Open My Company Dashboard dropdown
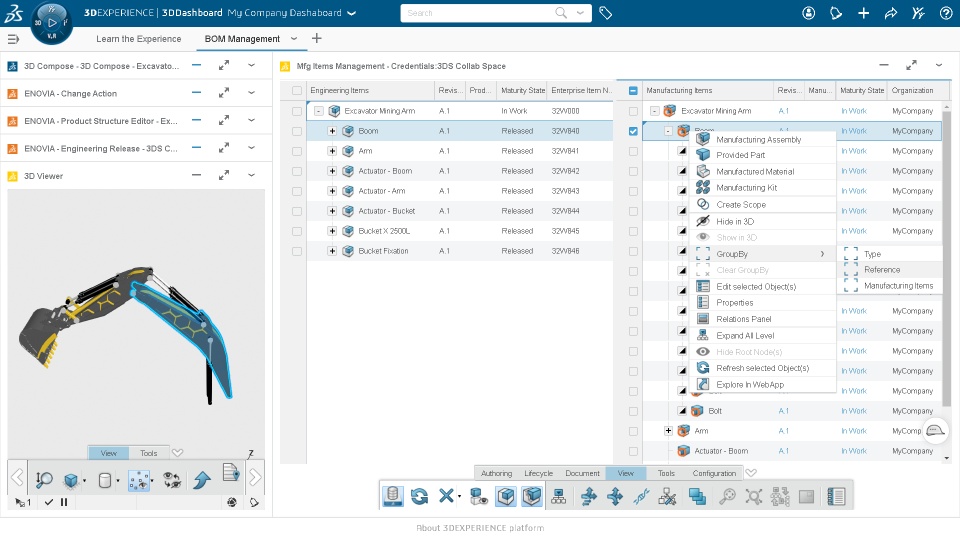This screenshot has height=540, width=960. pyautogui.click(x=352, y=13)
